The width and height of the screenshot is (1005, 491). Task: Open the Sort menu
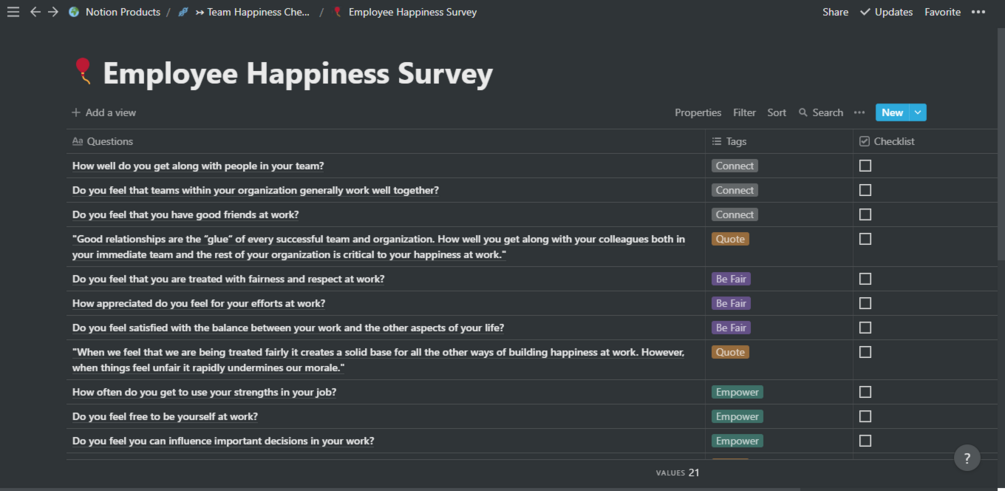[x=777, y=113]
